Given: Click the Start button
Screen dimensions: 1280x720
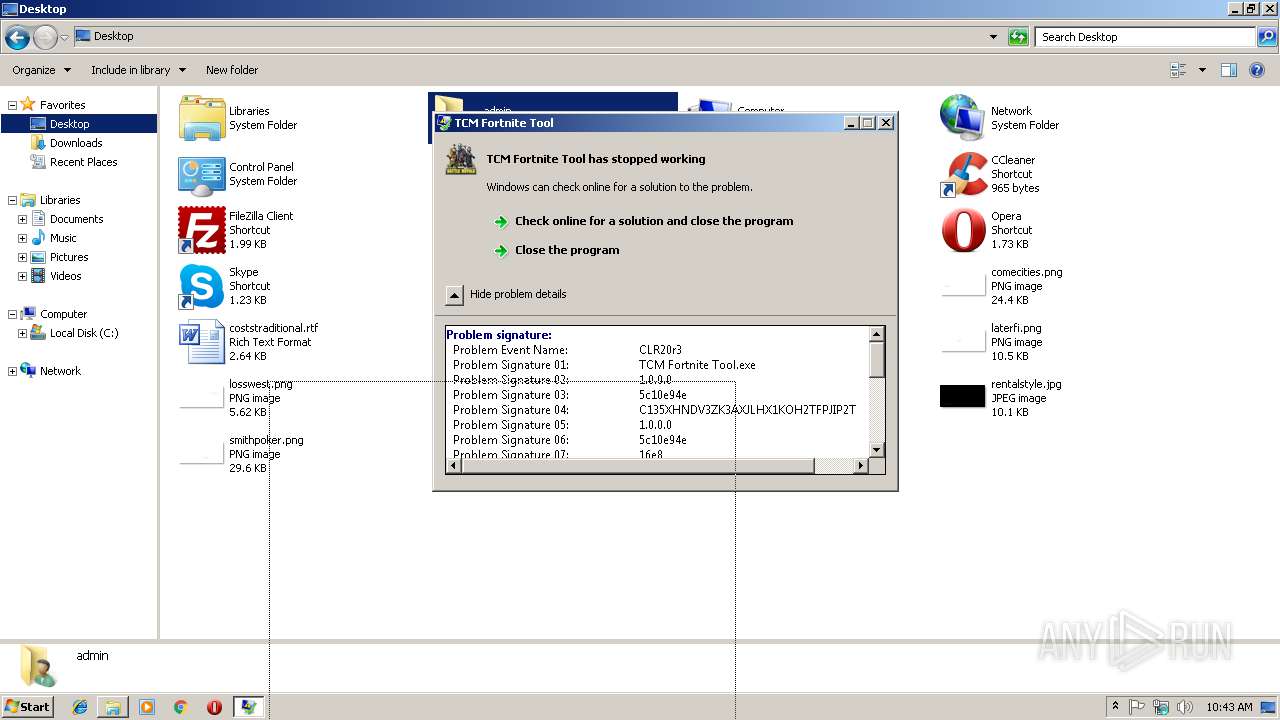Looking at the screenshot, I should (x=28, y=707).
